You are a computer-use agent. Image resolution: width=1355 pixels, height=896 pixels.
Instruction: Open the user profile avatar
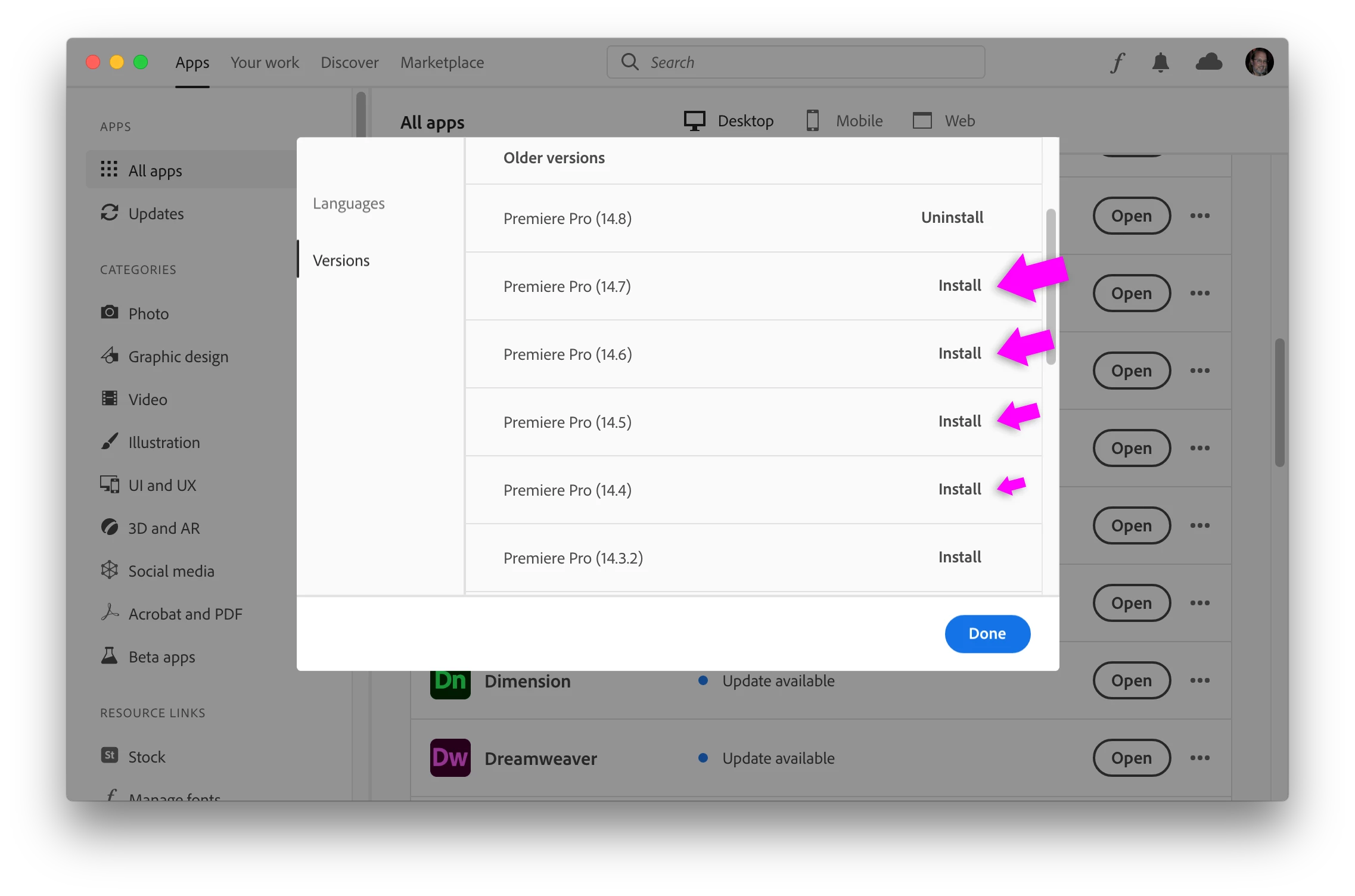(x=1260, y=62)
